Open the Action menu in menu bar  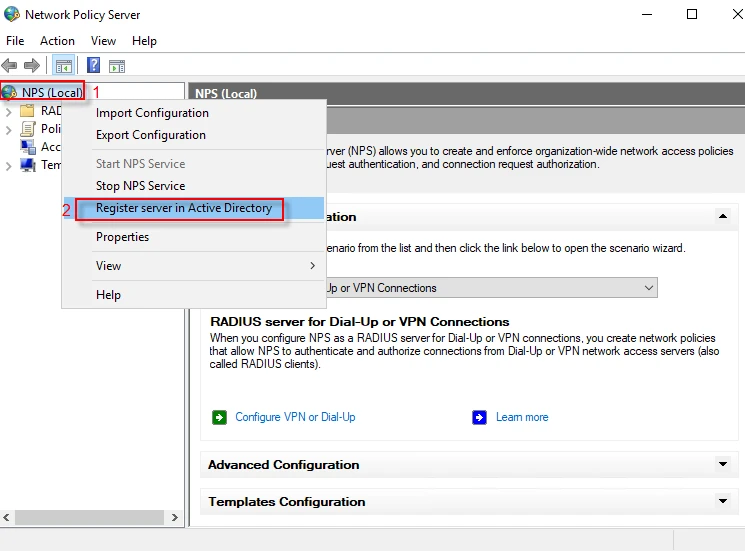pos(57,41)
